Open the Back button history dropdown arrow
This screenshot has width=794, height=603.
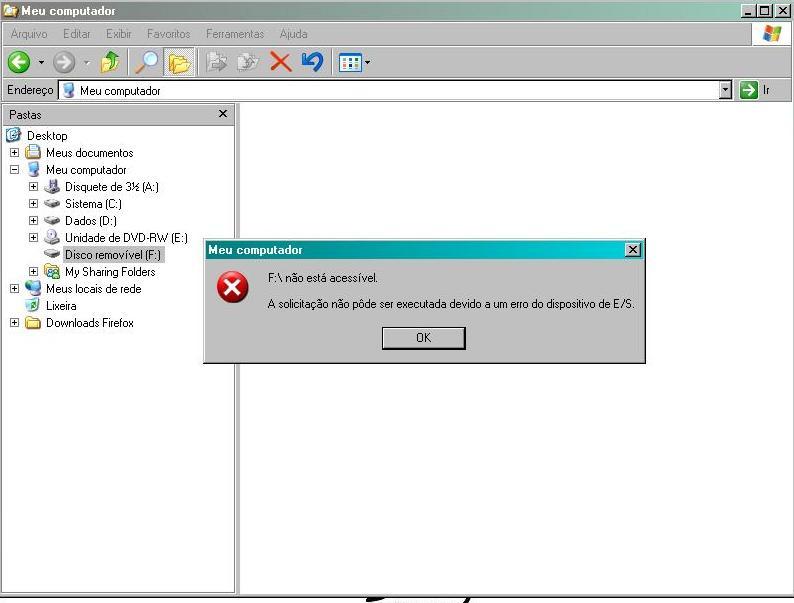42,63
